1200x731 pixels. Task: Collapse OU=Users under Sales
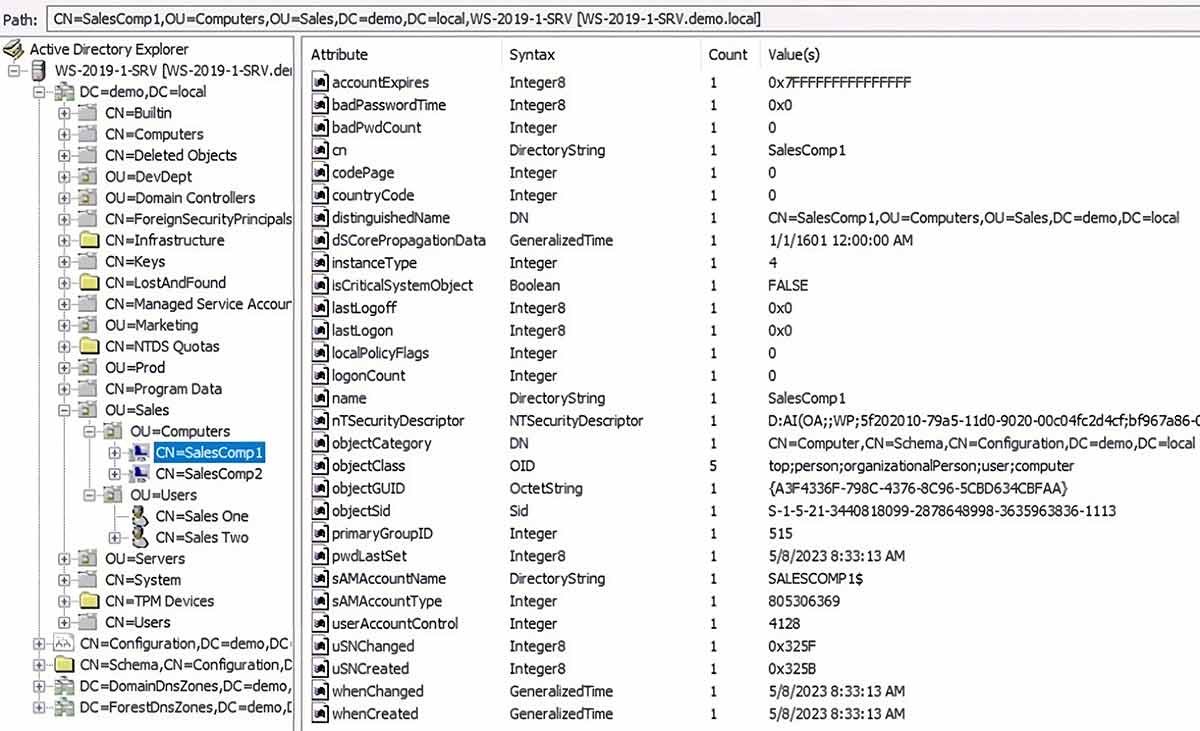pos(90,495)
